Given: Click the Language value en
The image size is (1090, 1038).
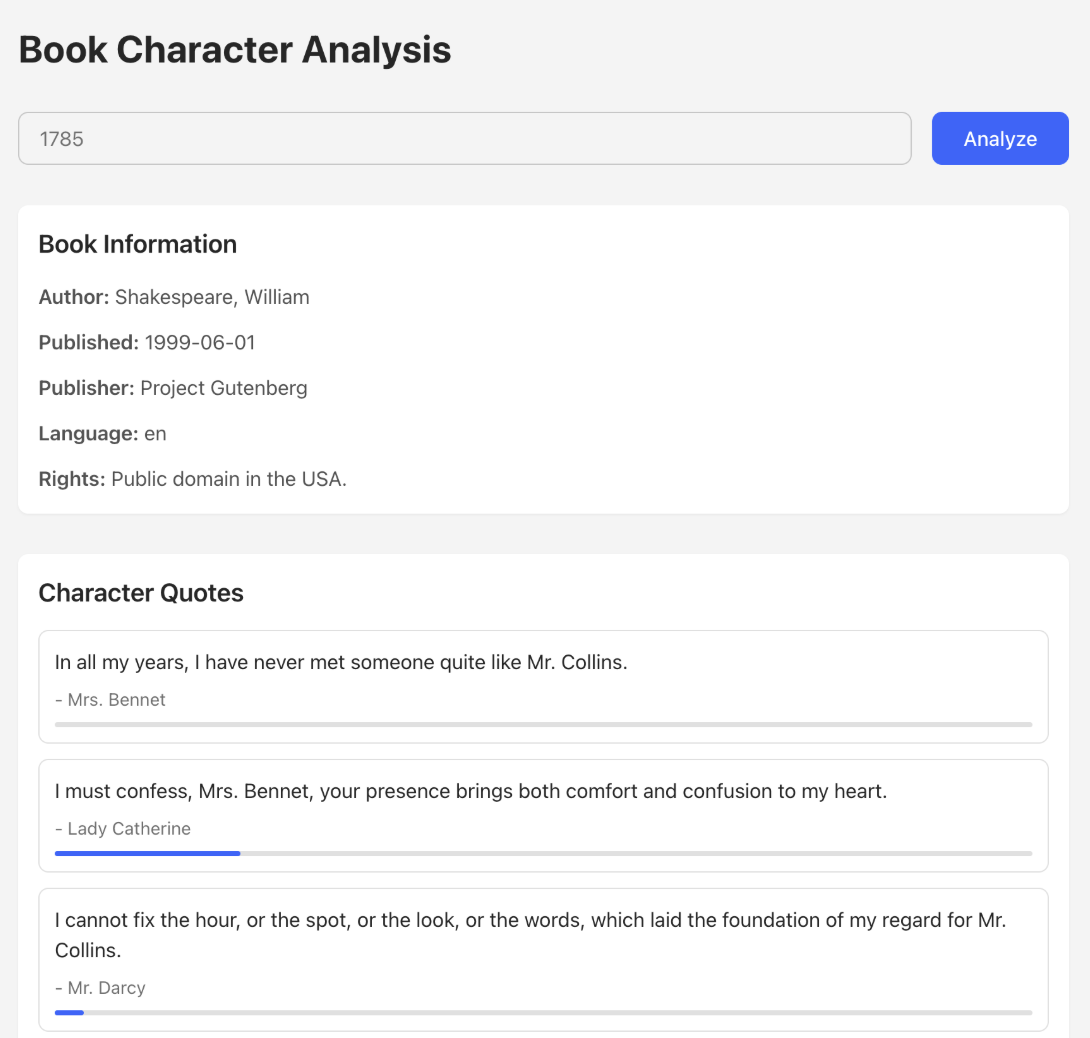Looking at the screenshot, I should tap(155, 433).
